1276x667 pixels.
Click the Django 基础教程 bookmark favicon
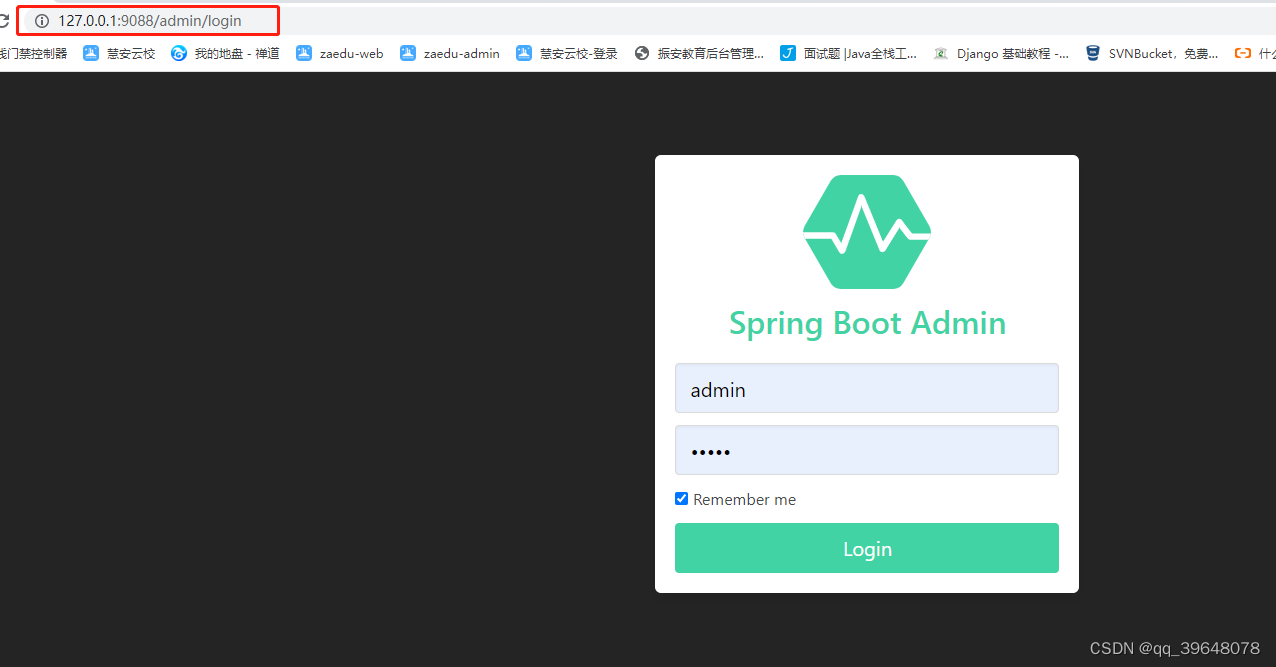point(941,54)
